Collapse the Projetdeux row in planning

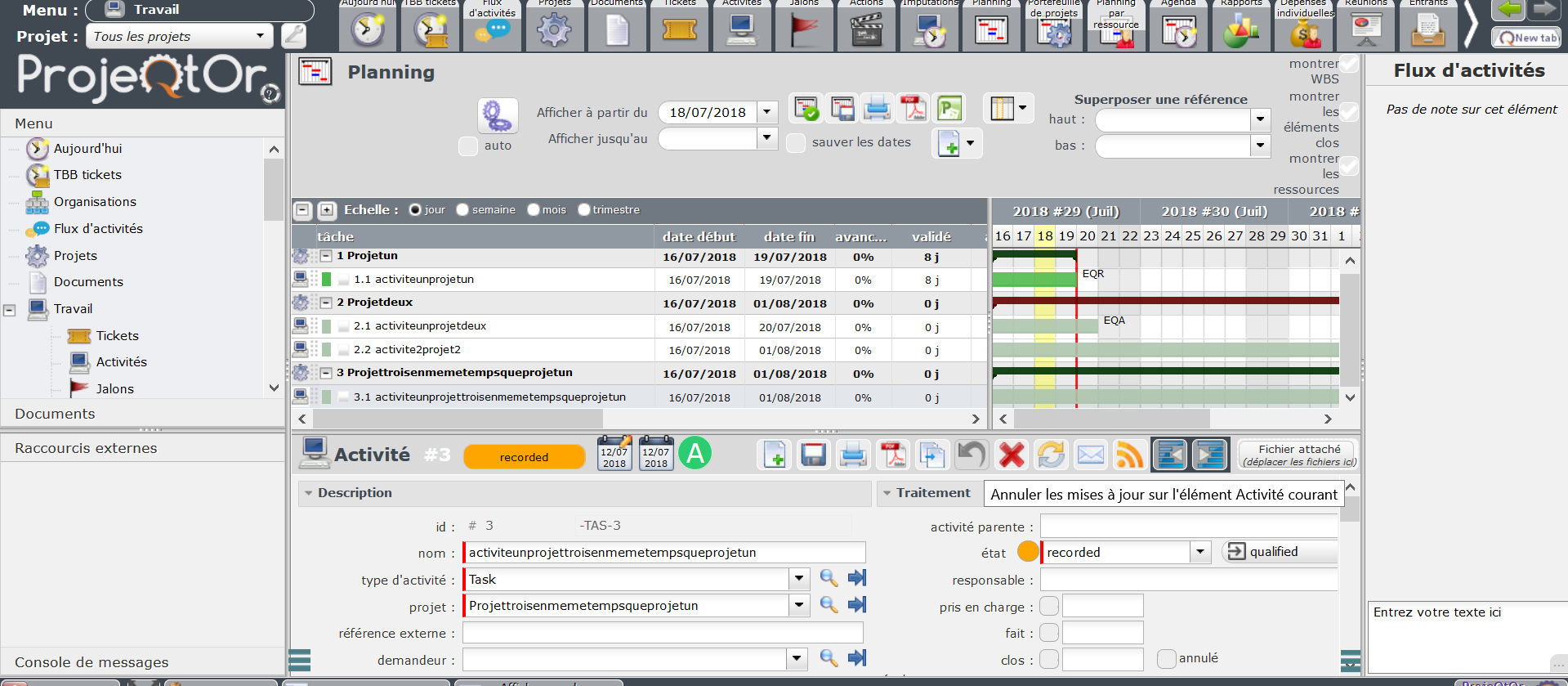(x=325, y=303)
